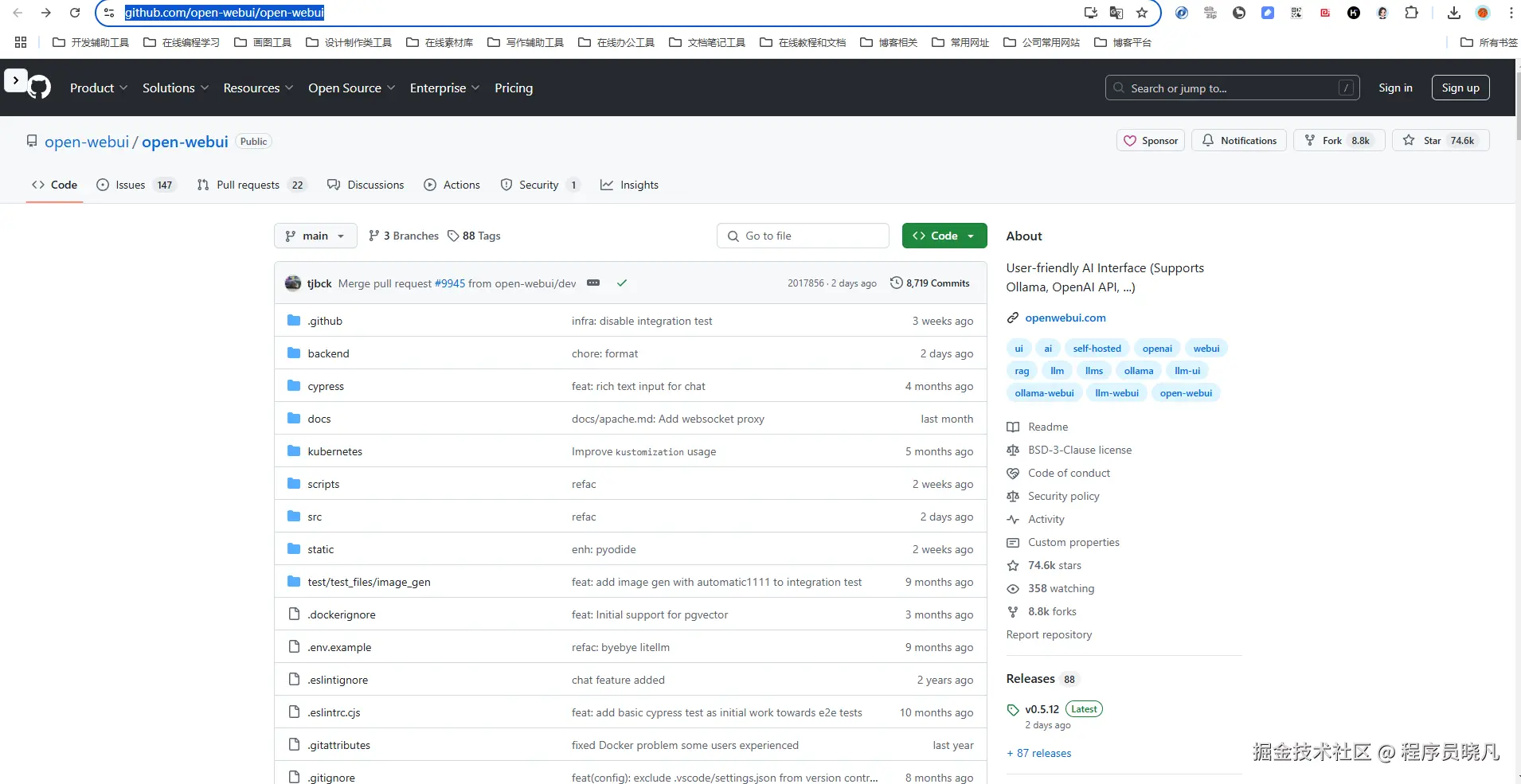Expand the Solutions menu
The height and width of the screenshot is (784, 1521).
pyautogui.click(x=175, y=88)
